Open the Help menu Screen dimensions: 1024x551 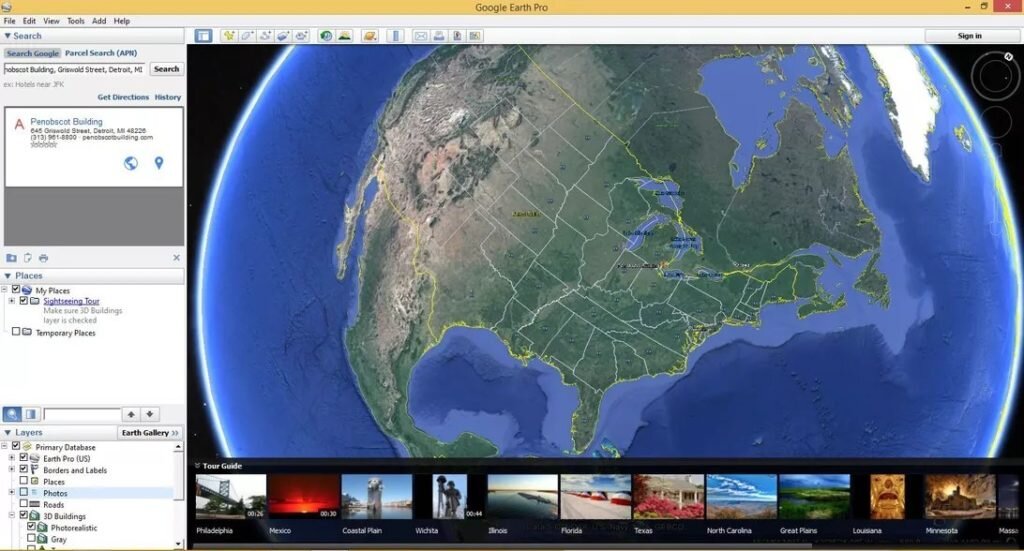[x=121, y=21]
